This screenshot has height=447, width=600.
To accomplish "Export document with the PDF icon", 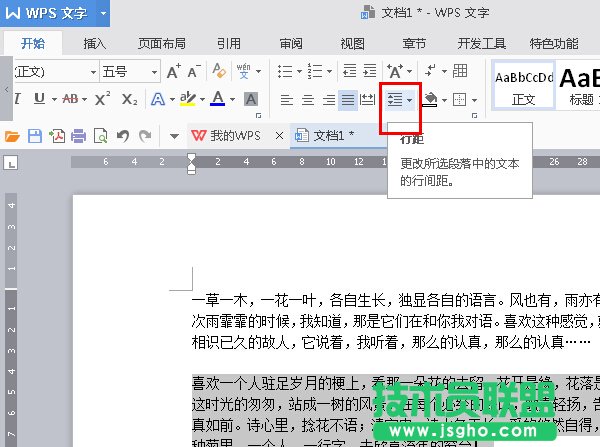I will pyautogui.click(x=56, y=135).
